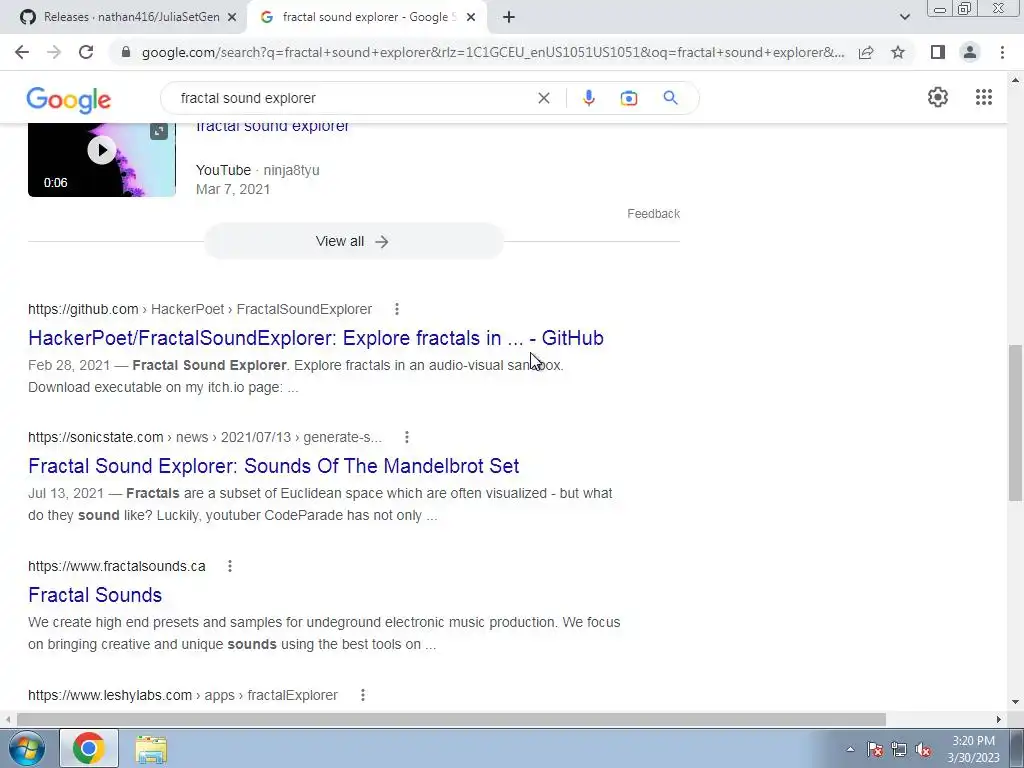Start voice search with microphone icon
The image size is (1024, 768).
588,98
